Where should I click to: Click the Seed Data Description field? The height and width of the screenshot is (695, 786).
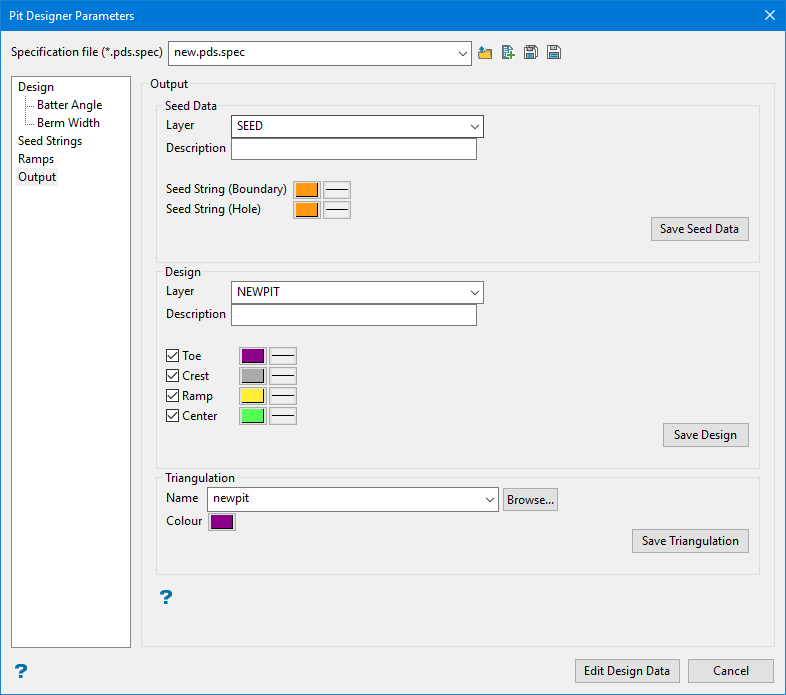353,149
